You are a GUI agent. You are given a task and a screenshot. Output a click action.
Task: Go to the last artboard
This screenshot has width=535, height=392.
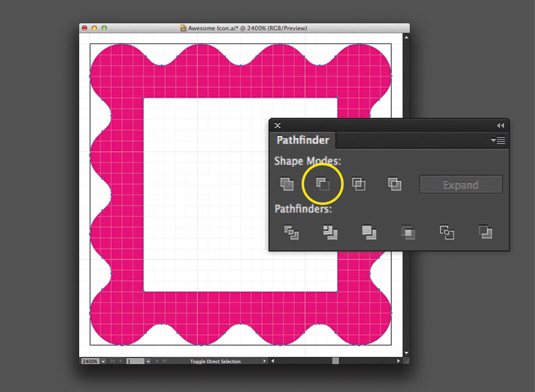pos(165,361)
